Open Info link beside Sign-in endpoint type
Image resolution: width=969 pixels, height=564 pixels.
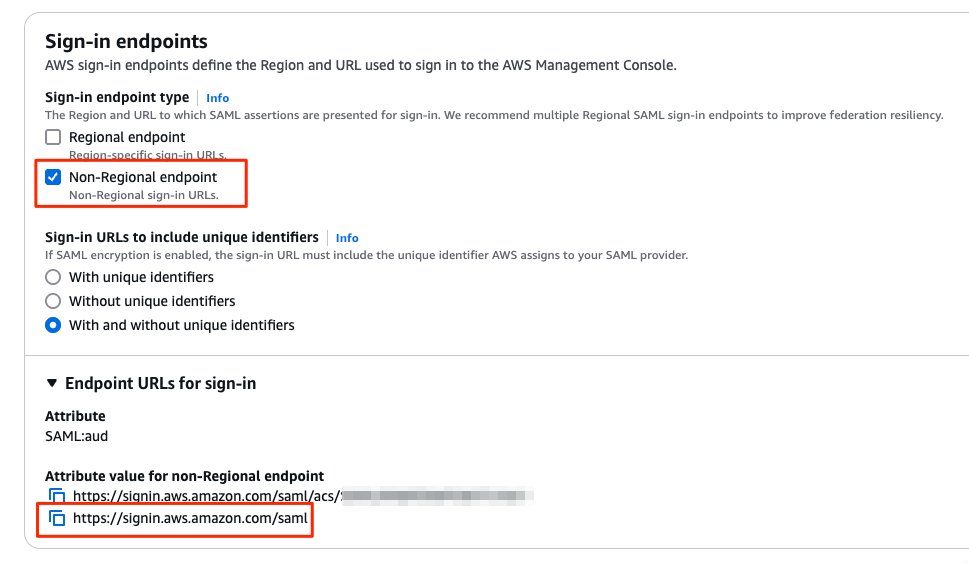(218, 98)
